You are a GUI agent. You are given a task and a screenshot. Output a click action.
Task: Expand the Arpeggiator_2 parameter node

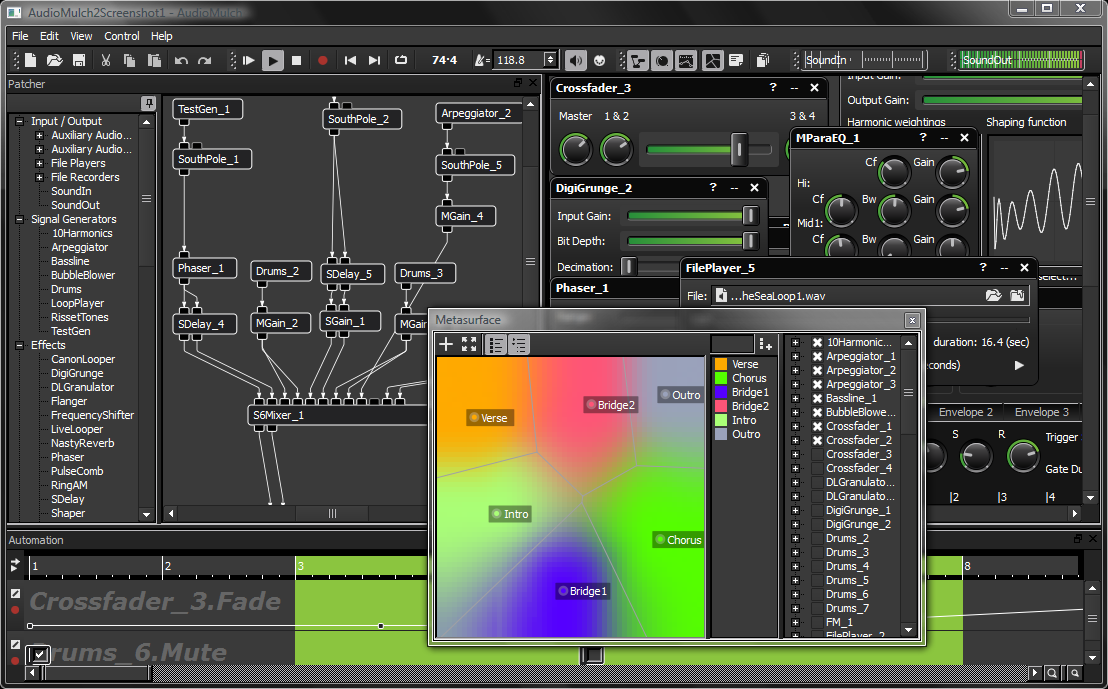tap(796, 370)
